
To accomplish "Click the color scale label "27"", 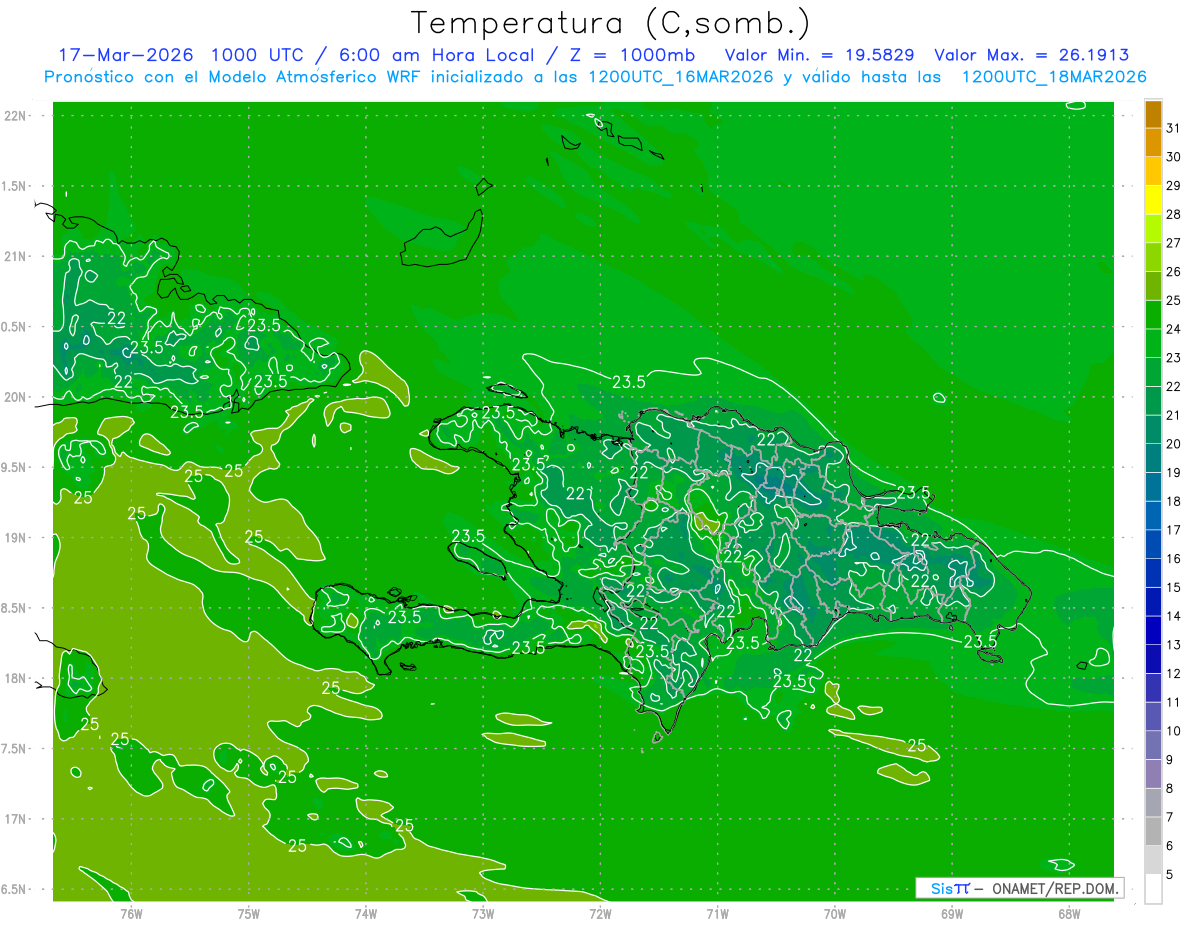I will pyautogui.click(x=1174, y=243).
